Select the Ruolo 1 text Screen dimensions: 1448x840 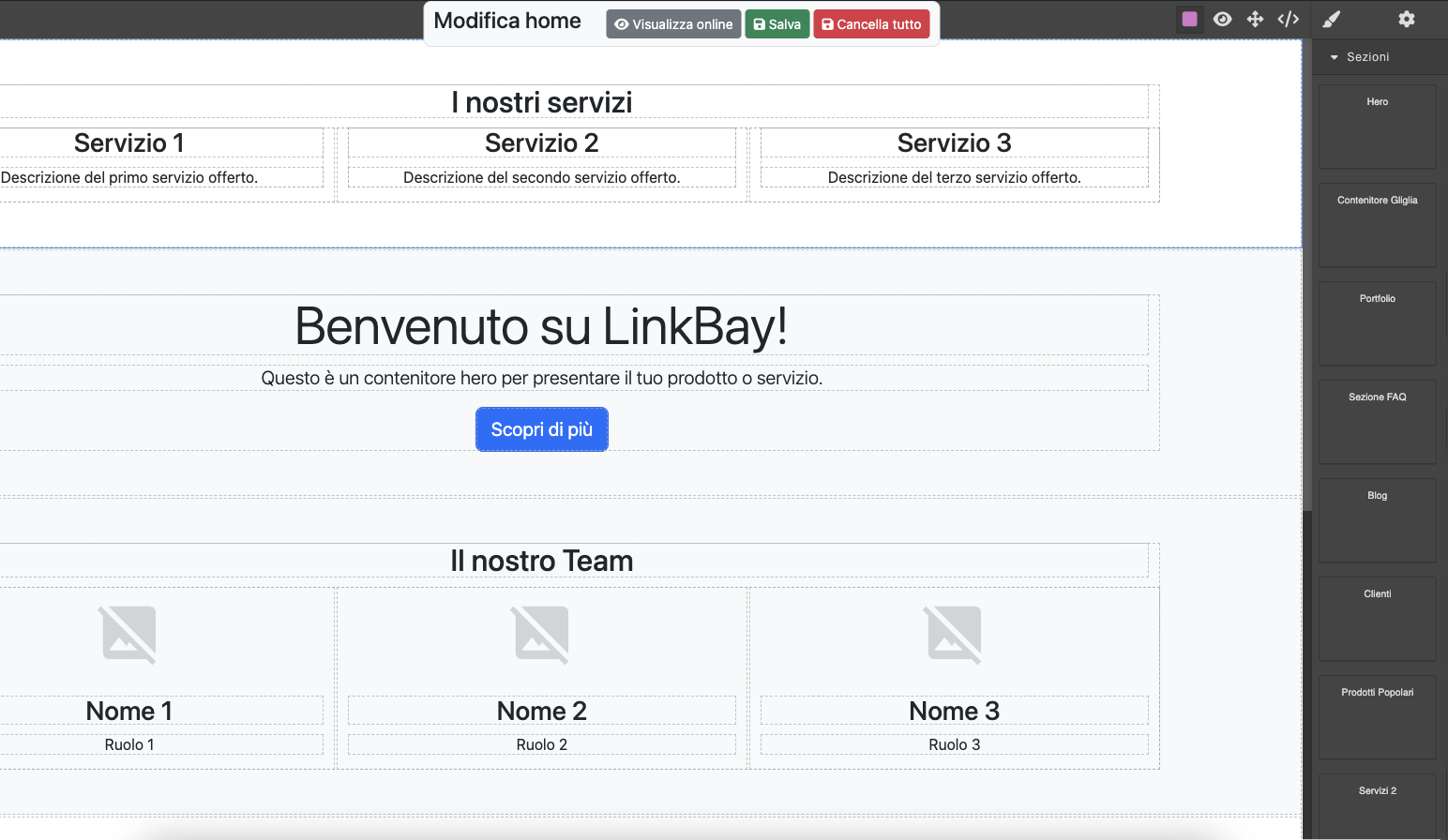pyautogui.click(x=129, y=744)
